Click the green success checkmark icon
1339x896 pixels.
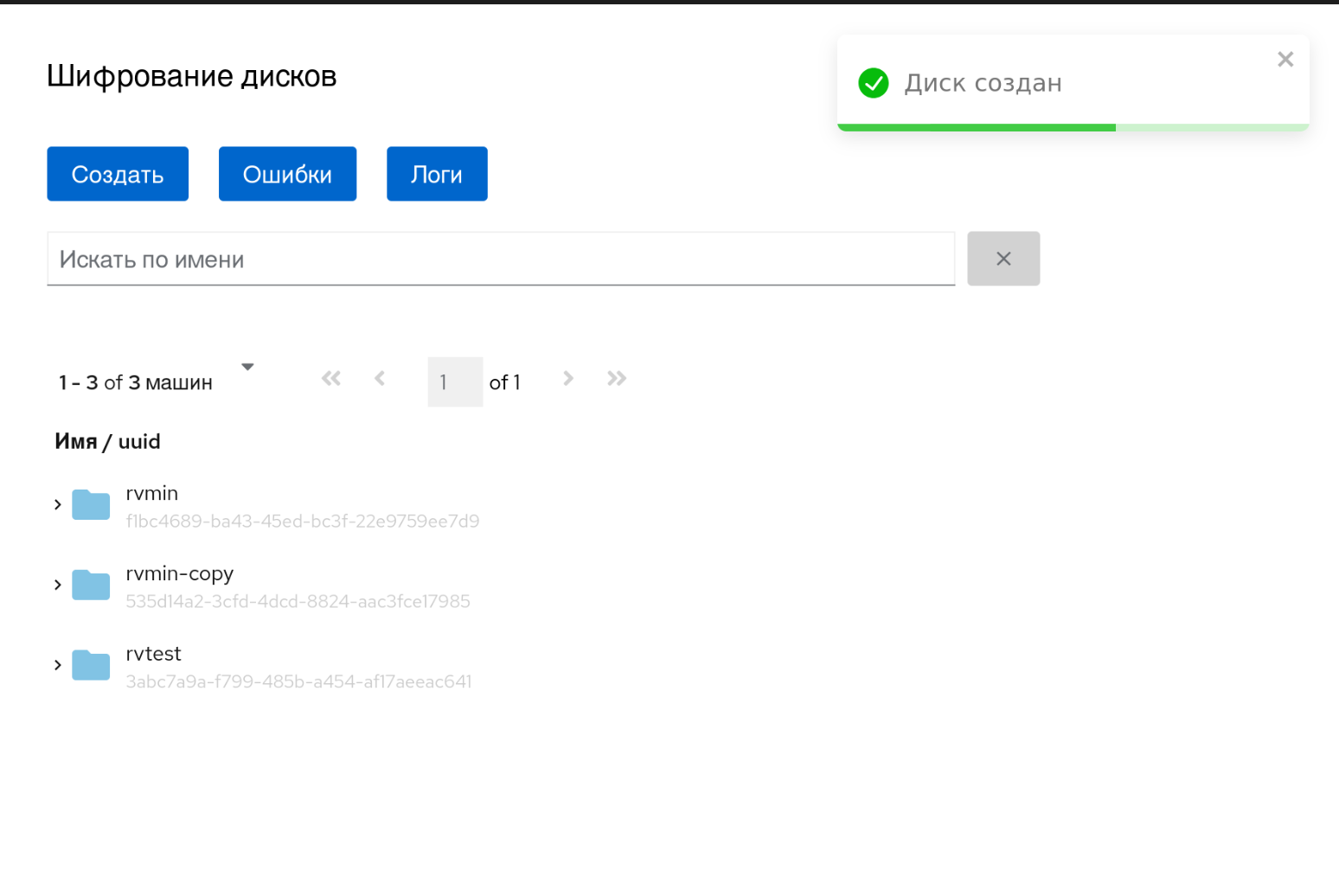(874, 83)
